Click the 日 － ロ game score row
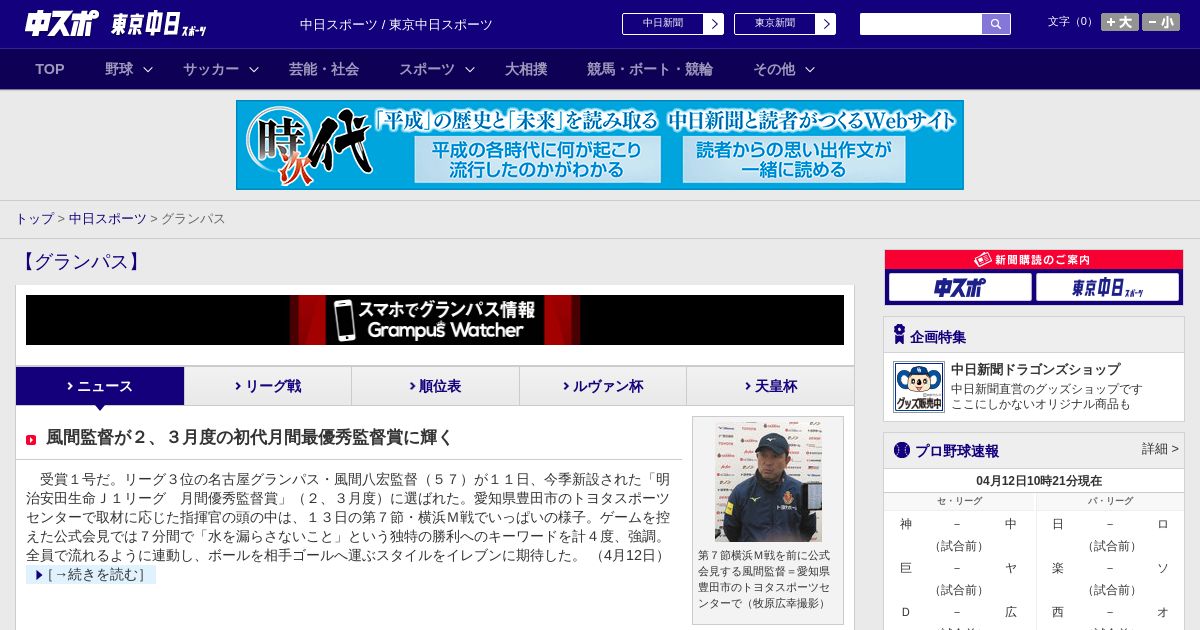Screen dimensions: 1200x630 1110,524
